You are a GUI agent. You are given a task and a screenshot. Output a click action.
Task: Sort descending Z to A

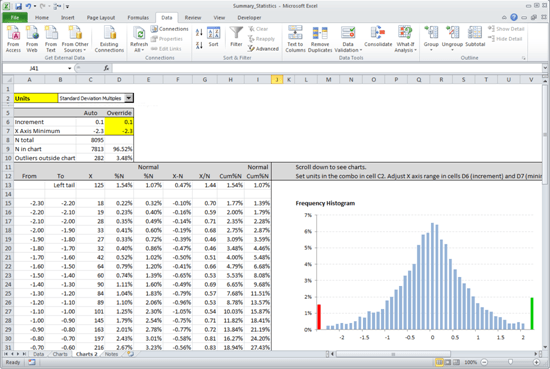tap(199, 45)
